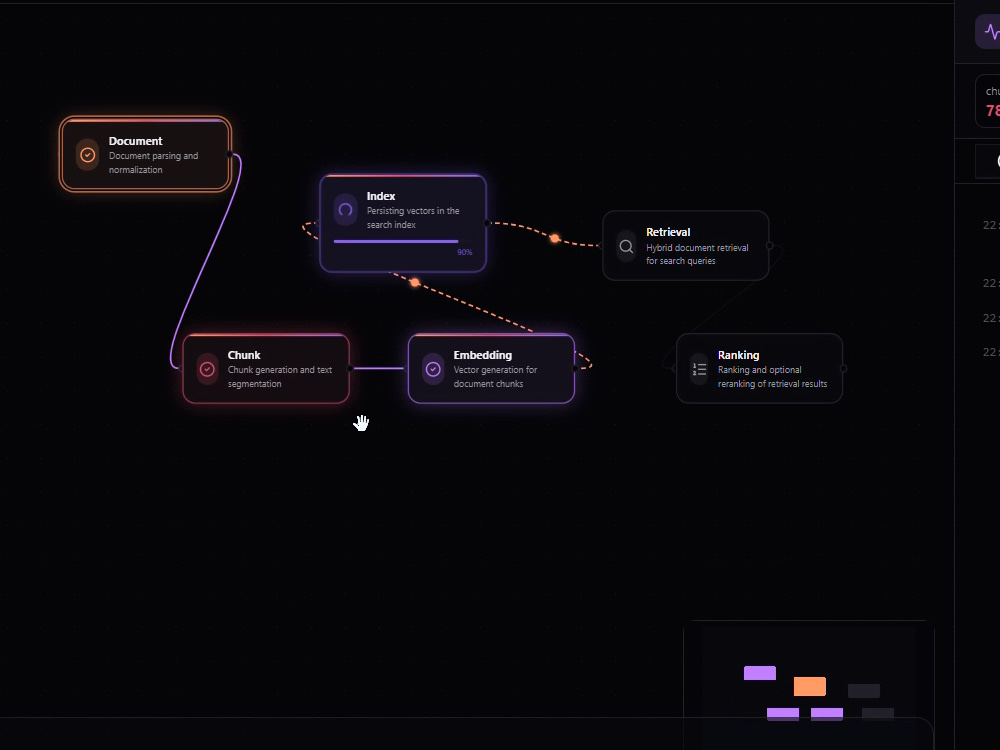Select the Embedding node title
1000x750 pixels.
[482, 355]
